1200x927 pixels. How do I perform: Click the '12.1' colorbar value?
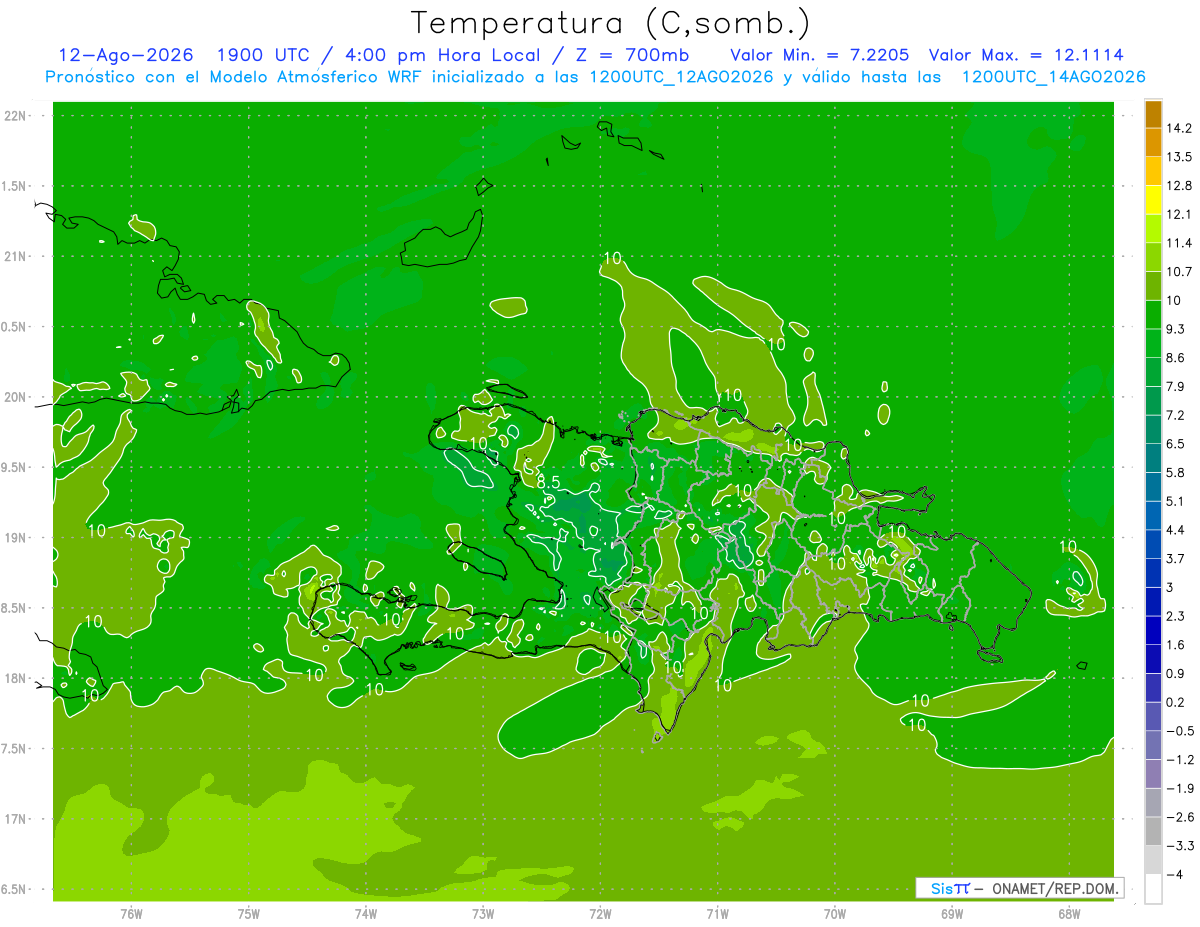tap(1178, 214)
